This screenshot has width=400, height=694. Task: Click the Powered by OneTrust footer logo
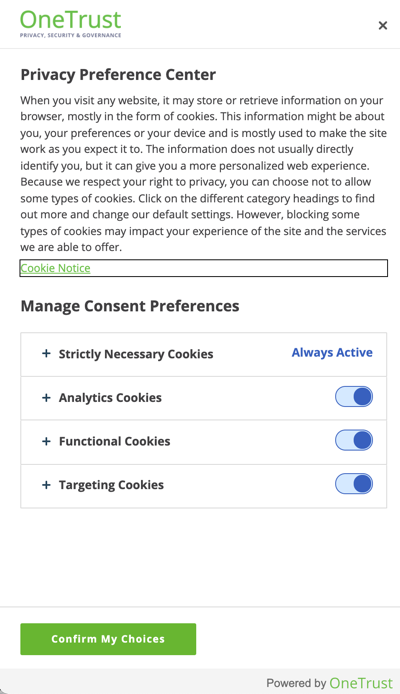pyautogui.click(x=329, y=683)
